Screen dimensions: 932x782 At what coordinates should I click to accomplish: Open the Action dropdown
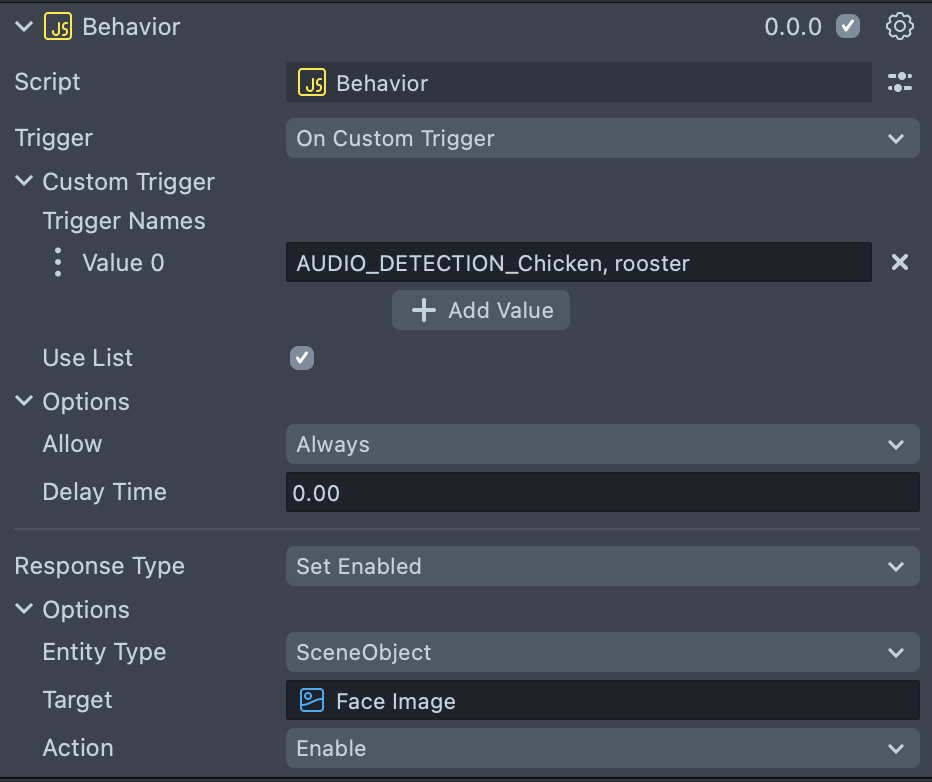point(602,748)
